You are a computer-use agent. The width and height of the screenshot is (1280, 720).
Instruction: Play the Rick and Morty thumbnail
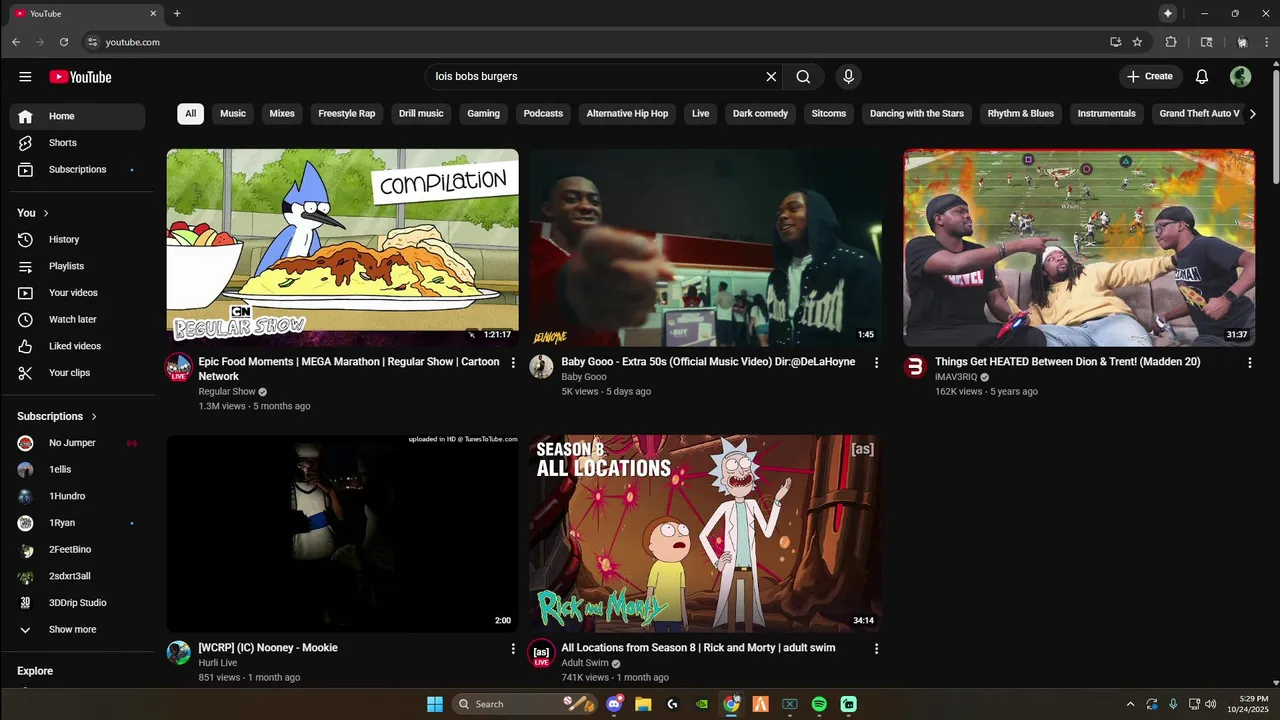[x=706, y=534]
